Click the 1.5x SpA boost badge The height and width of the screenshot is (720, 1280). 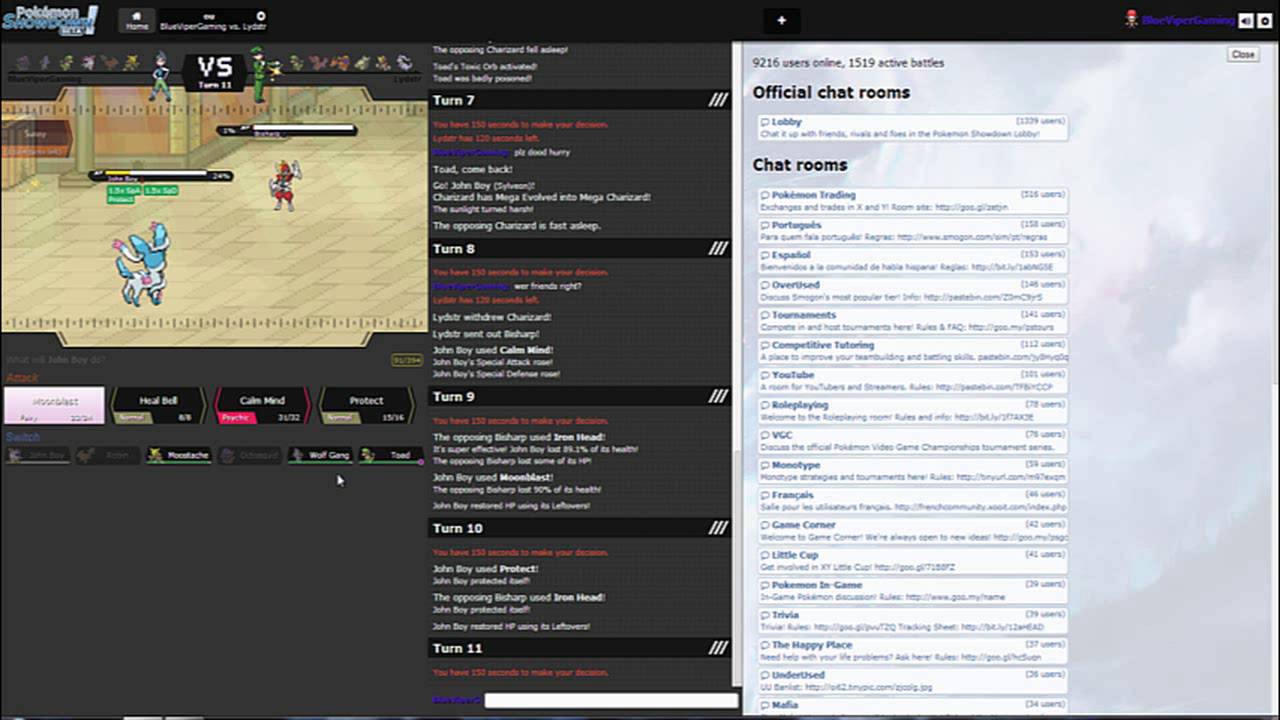tap(123, 190)
